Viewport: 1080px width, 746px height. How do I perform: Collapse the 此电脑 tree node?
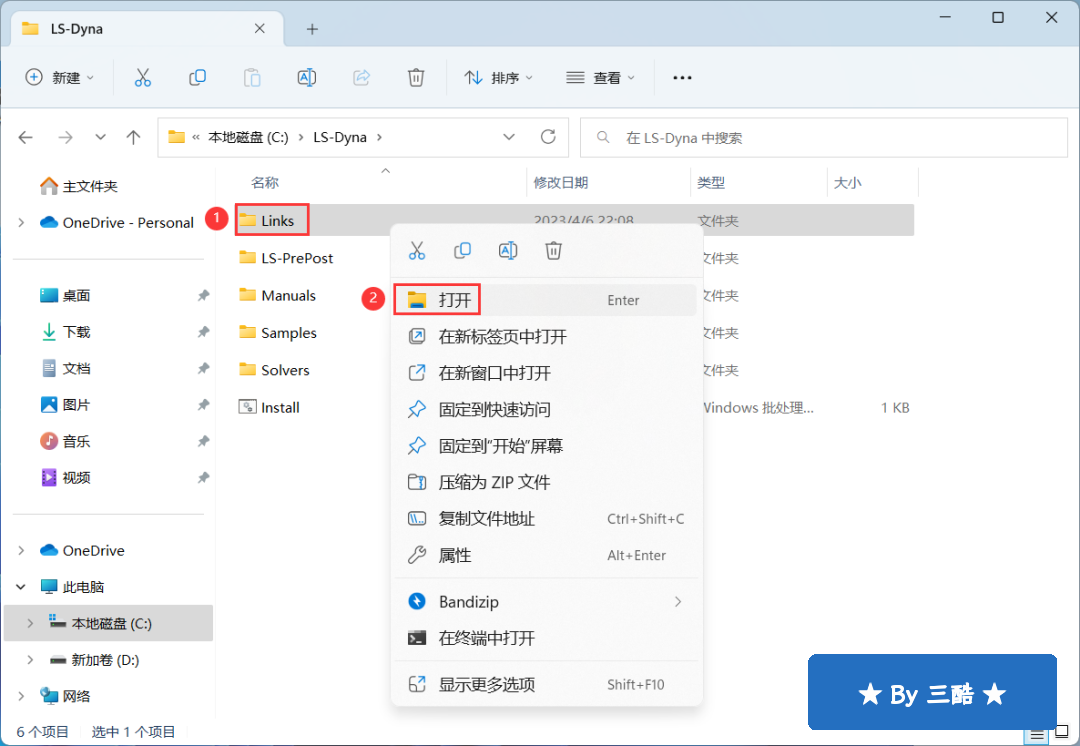point(21,587)
